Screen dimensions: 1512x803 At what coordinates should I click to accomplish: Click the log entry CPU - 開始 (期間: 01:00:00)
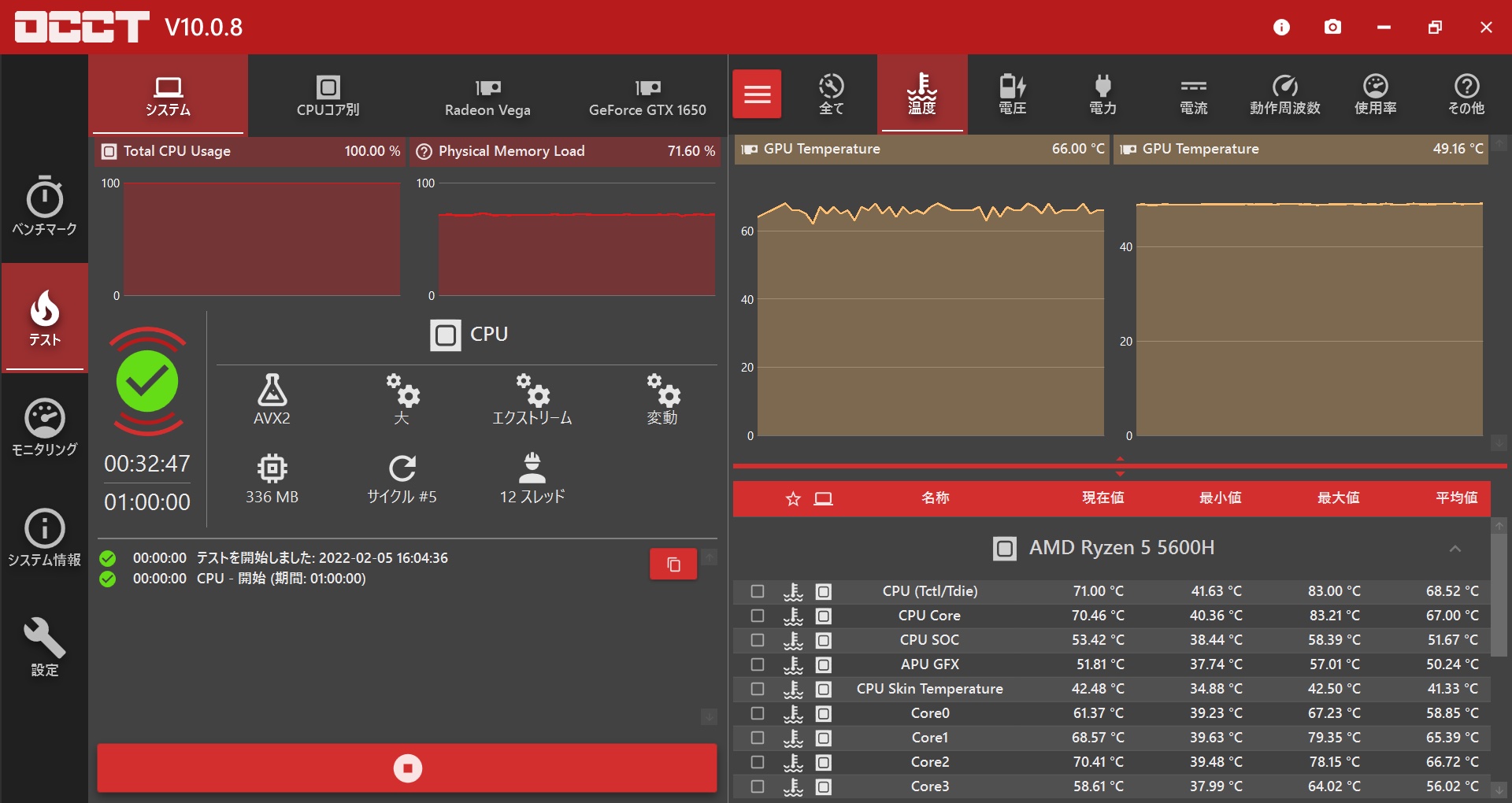coord(281,579)
